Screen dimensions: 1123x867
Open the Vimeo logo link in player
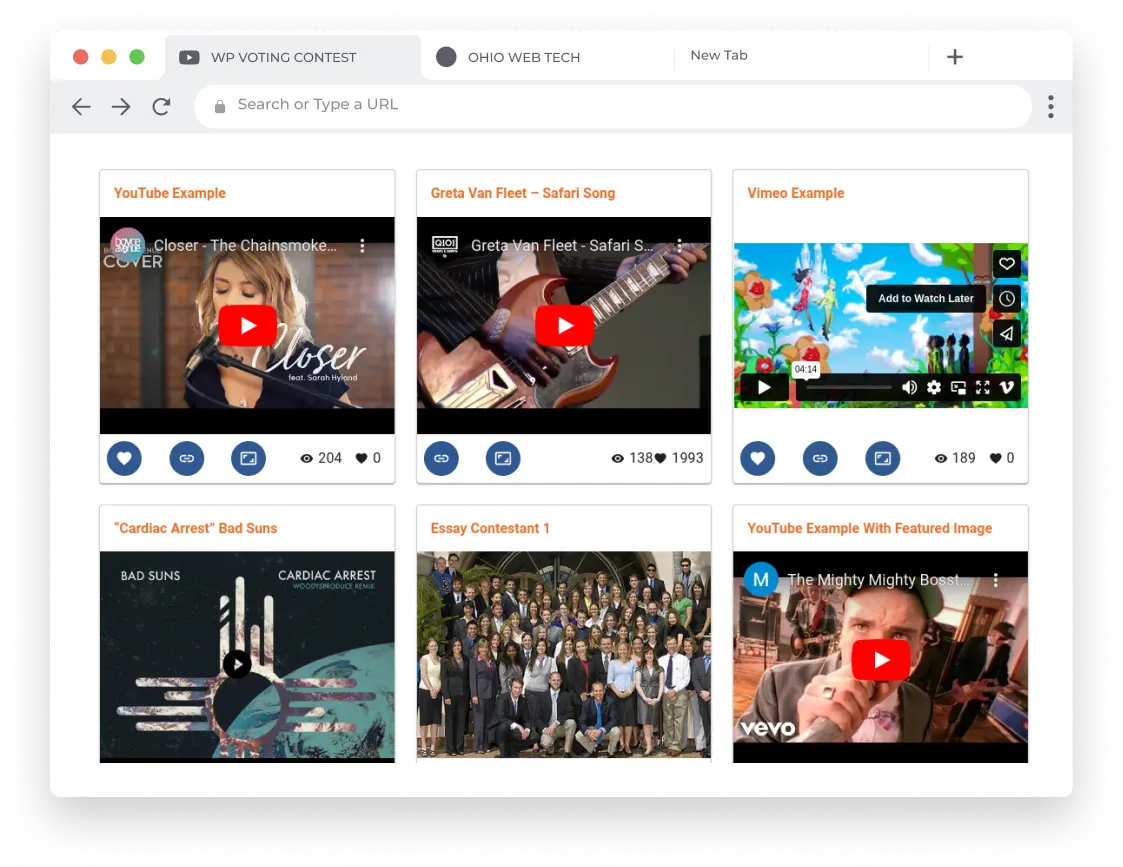1006,387
